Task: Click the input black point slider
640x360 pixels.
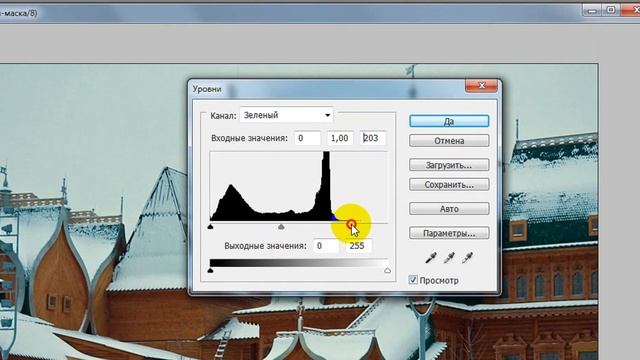Action: coord(211,226)
